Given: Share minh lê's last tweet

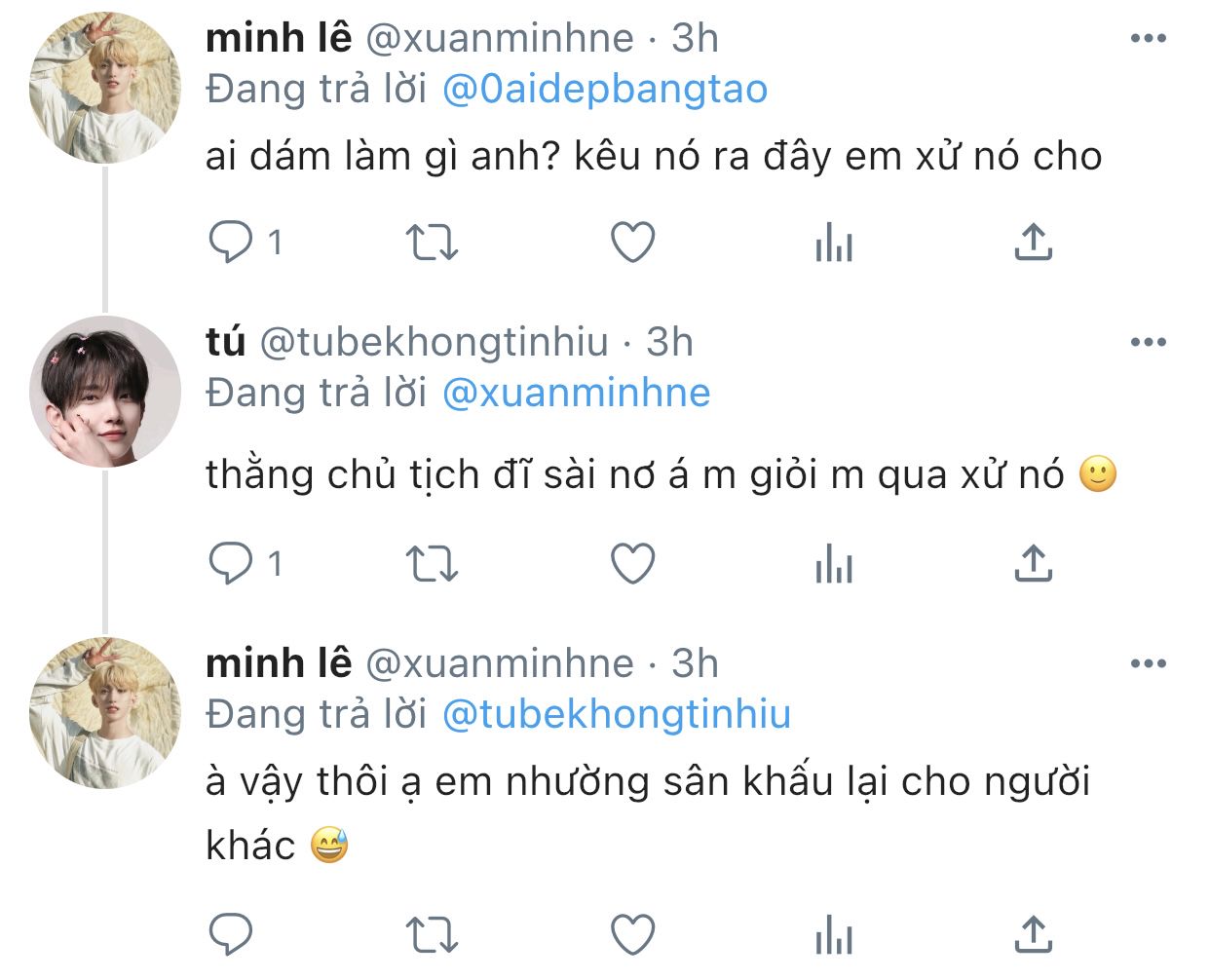Looking at the screenshot, I should pos(1033,935).
